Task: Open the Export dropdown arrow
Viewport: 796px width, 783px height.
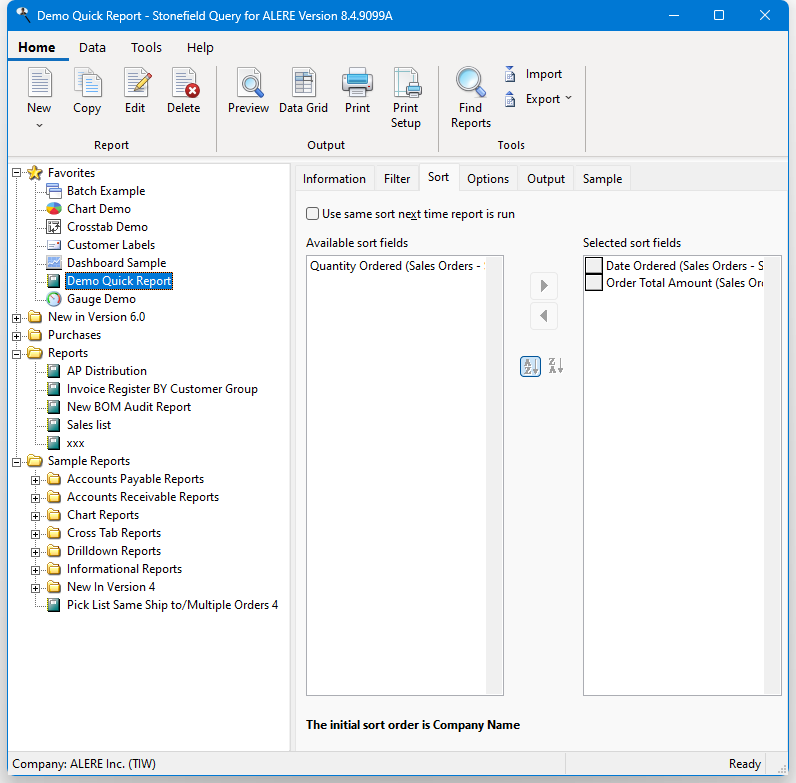Action: tap(568, 97)
